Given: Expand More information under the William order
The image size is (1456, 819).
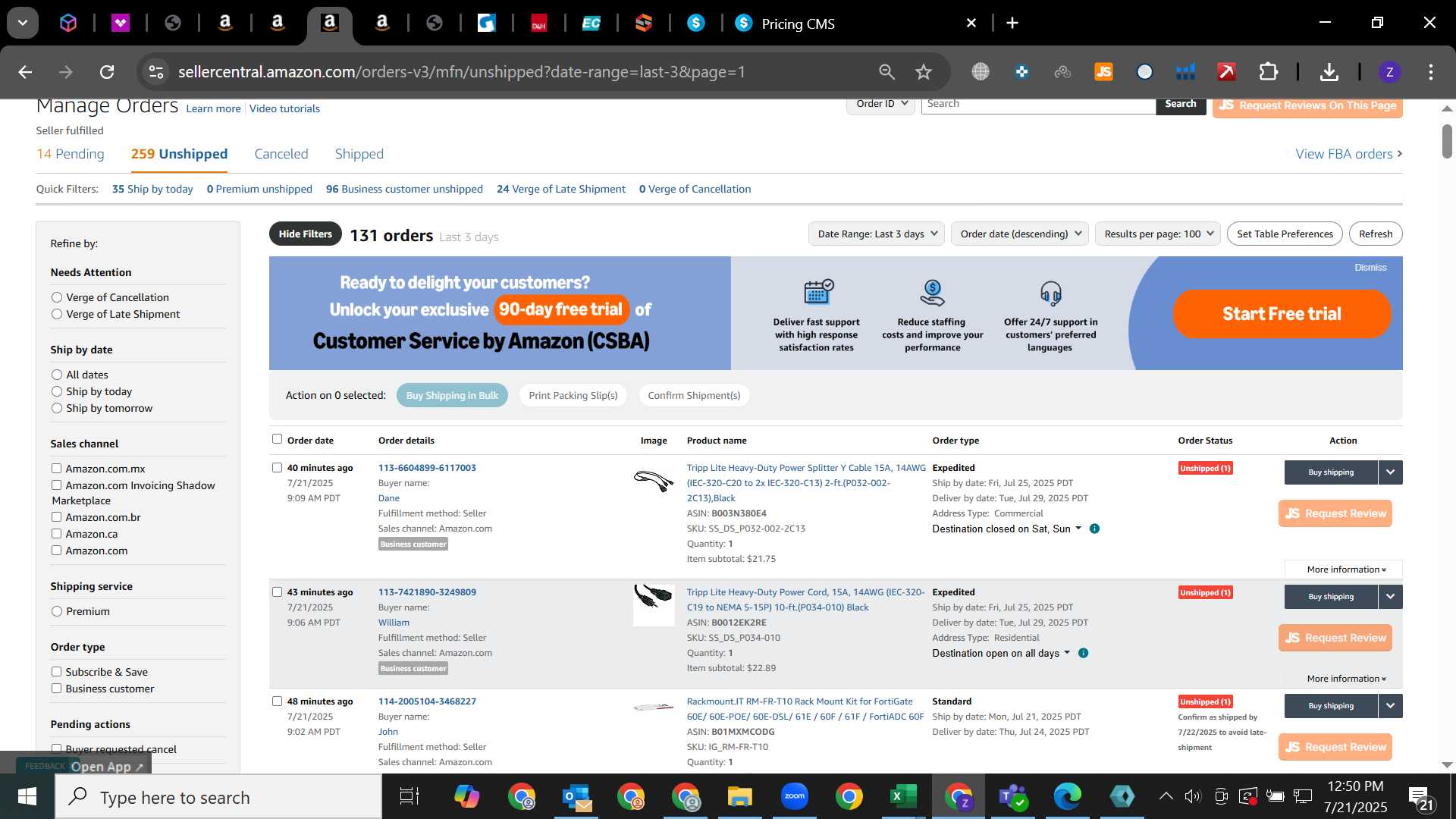Looking at the screenshot, I should [x=1345, y=679].
